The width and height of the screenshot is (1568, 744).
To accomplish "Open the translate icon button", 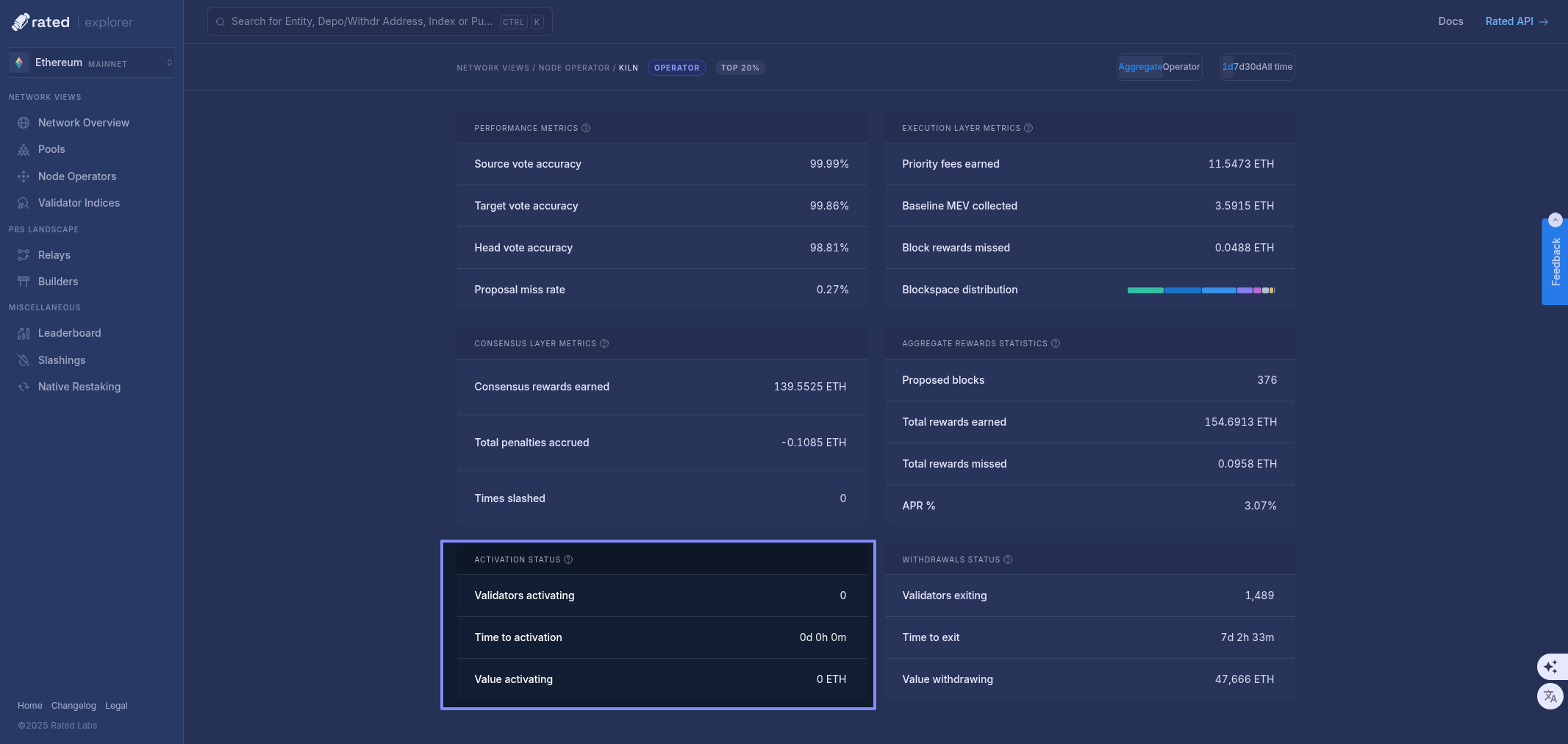I will point(1550,696).
